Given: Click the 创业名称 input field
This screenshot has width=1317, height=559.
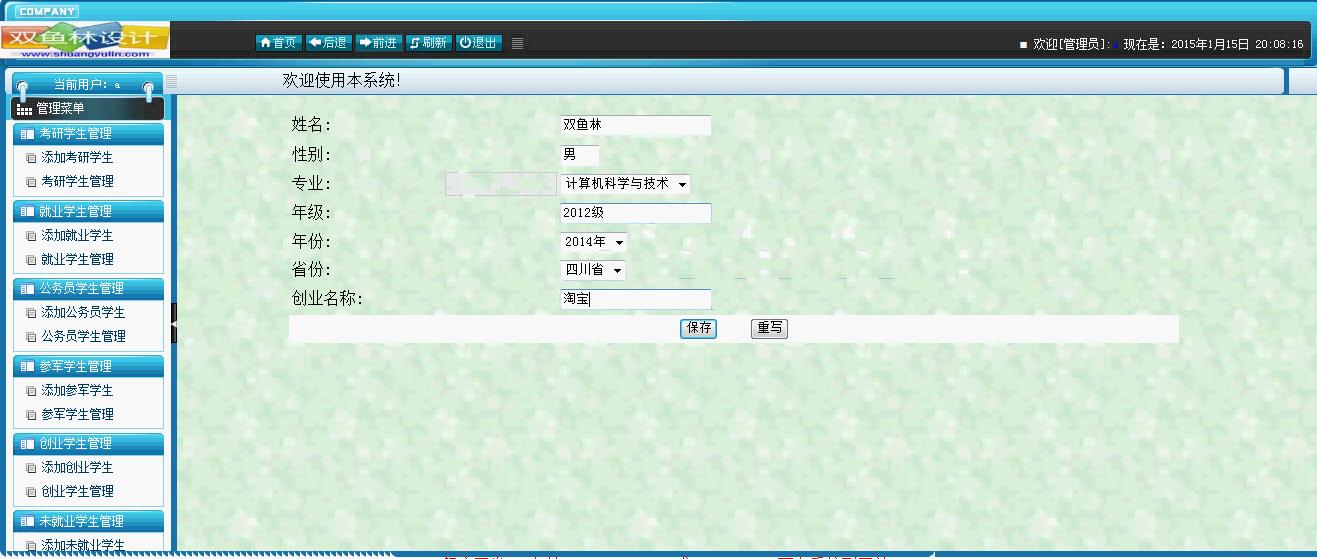Looking at the screenshot, I should 635,299.
